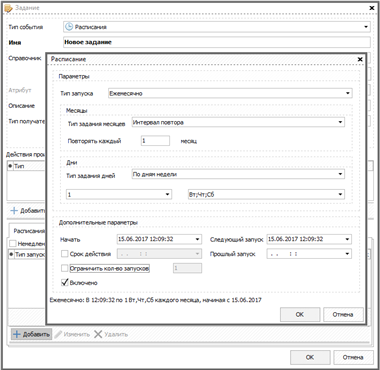The image size is (380, 370).
Task: Click the Изменить pencil button
Action: (72, 334)
